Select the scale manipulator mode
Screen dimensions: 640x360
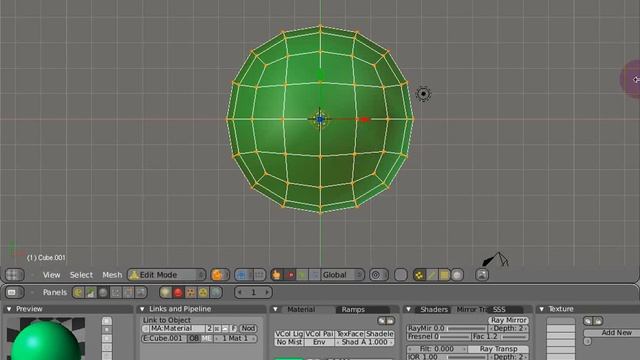pos(314,275)
